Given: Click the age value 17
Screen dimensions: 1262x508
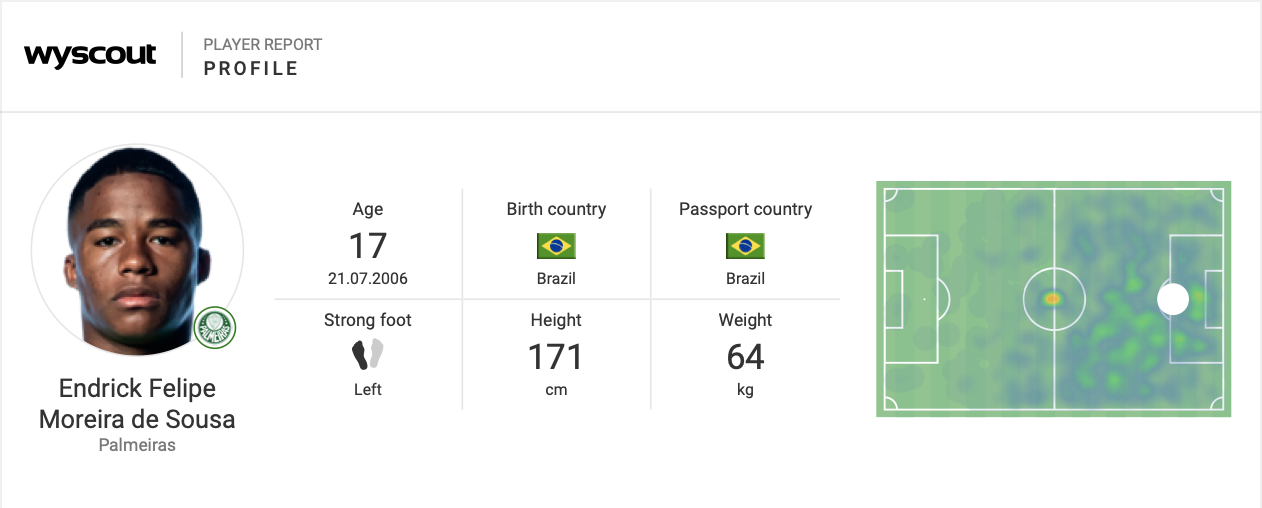Looking at the screenshot, I should (368, 246).
